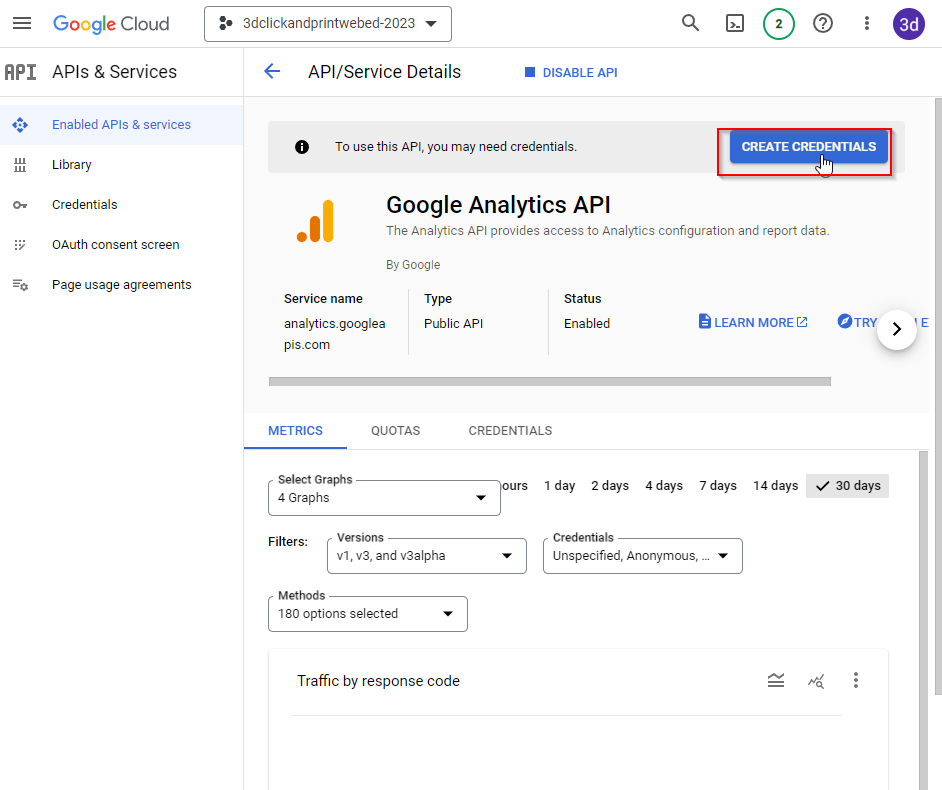Image resolution: width=942 pixels, height=790 pixels.
Task: Click the Create Credentials button
Action: 808,147
